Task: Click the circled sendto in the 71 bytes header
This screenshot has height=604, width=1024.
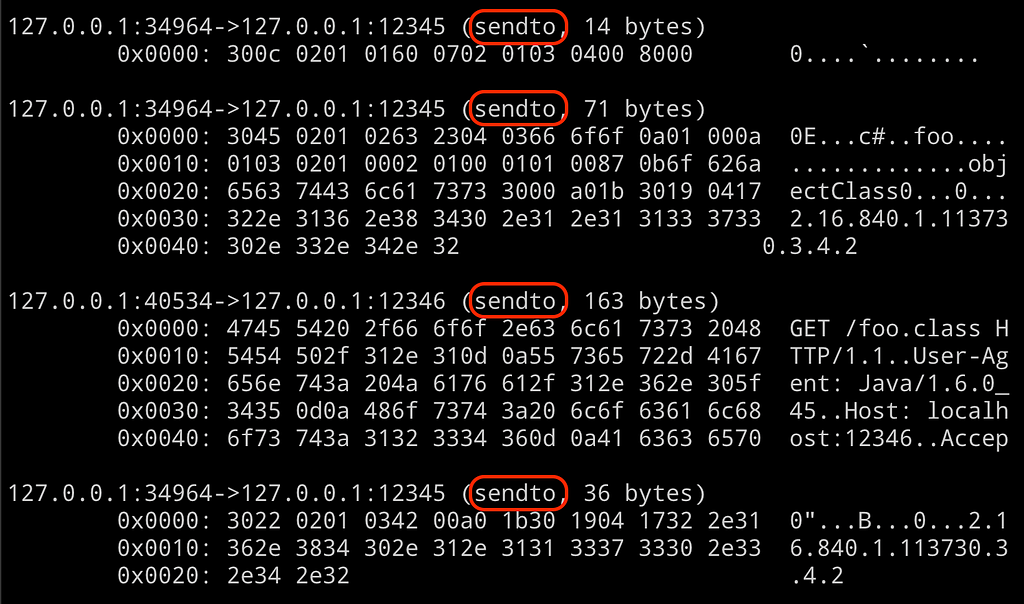Action: tap(515, 109)
